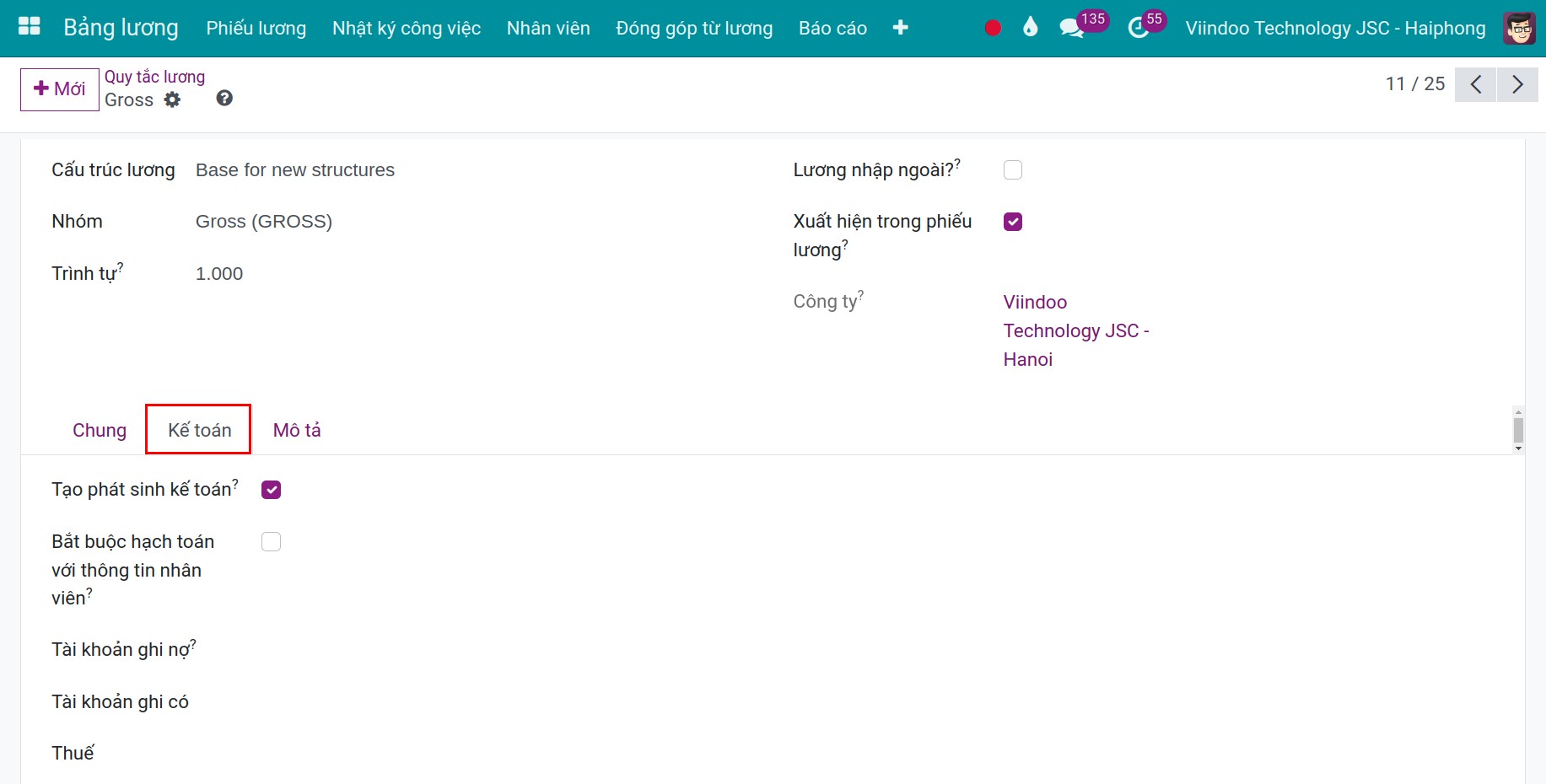Click the scrollbar down arrow
The height and width of the screenshot is (784, 1546).
1518,448
